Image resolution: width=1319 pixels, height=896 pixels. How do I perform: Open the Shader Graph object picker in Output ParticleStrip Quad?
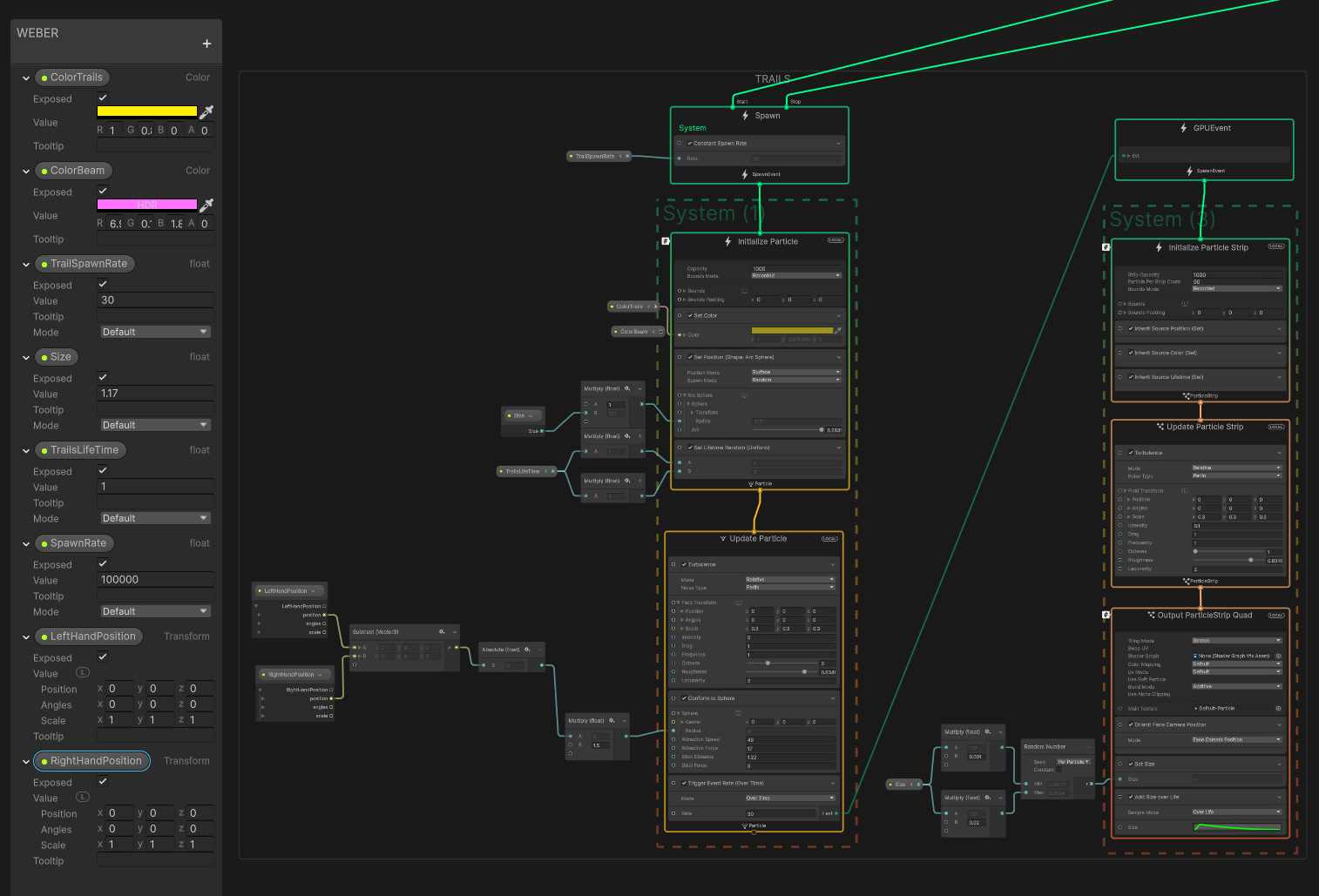(1278, 657)
